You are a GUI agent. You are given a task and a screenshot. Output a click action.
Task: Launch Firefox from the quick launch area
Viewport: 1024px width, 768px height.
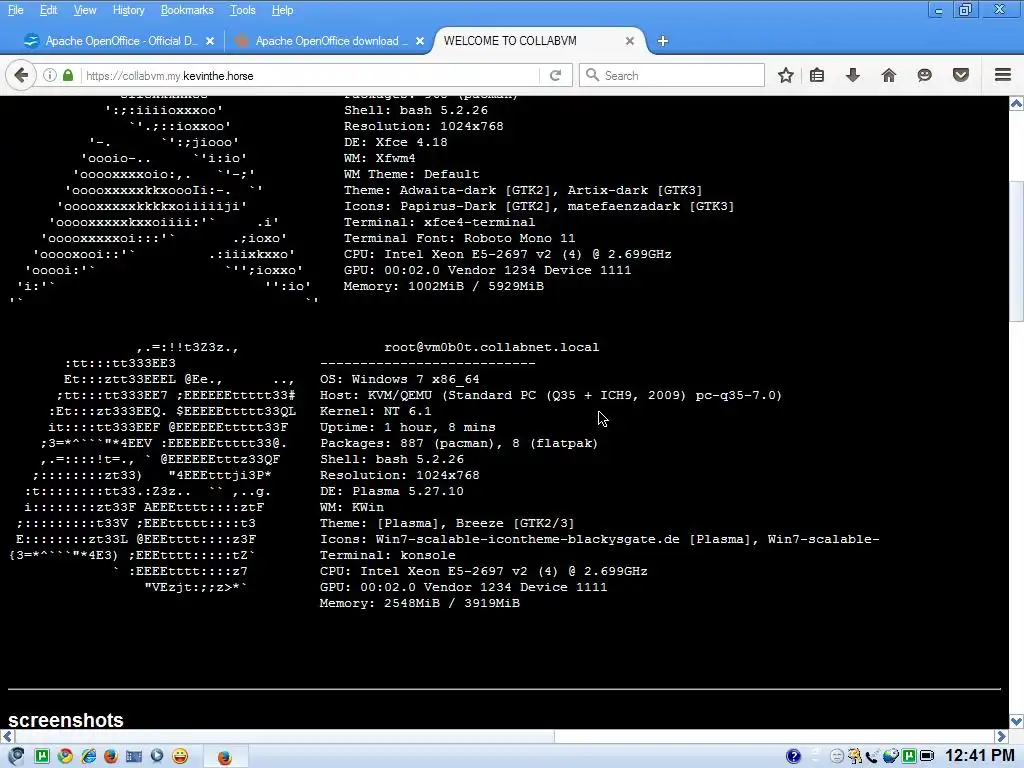[x=111, y=756]
